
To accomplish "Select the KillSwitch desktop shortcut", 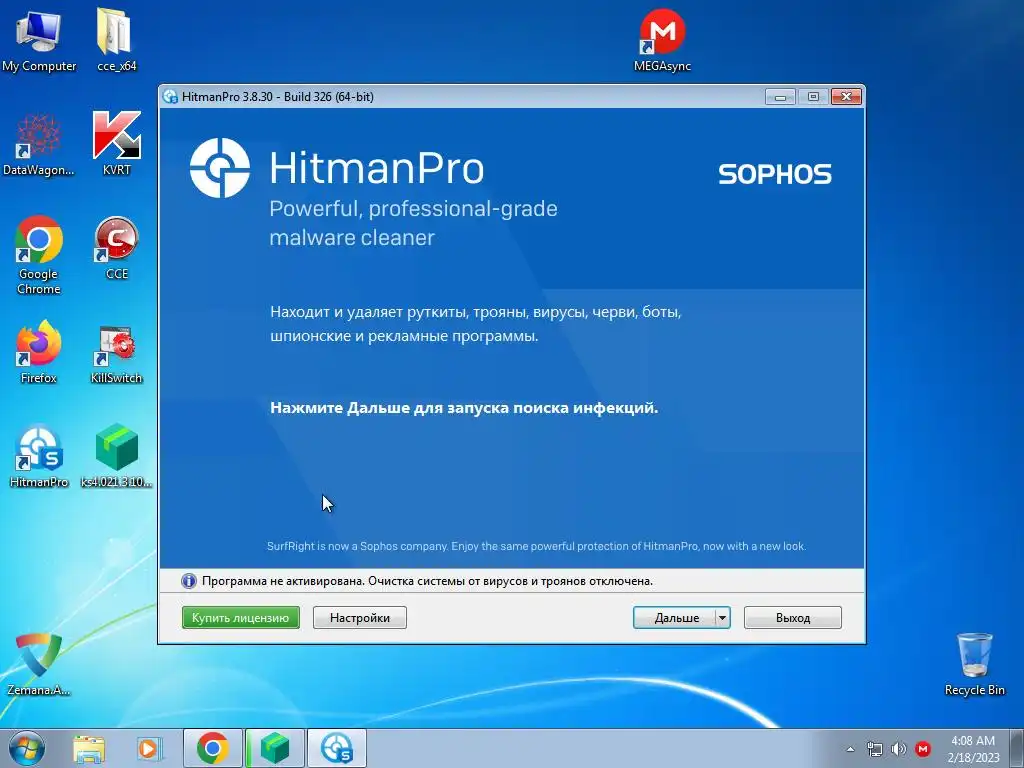I will pyautogui.click(x=116, y=353).
